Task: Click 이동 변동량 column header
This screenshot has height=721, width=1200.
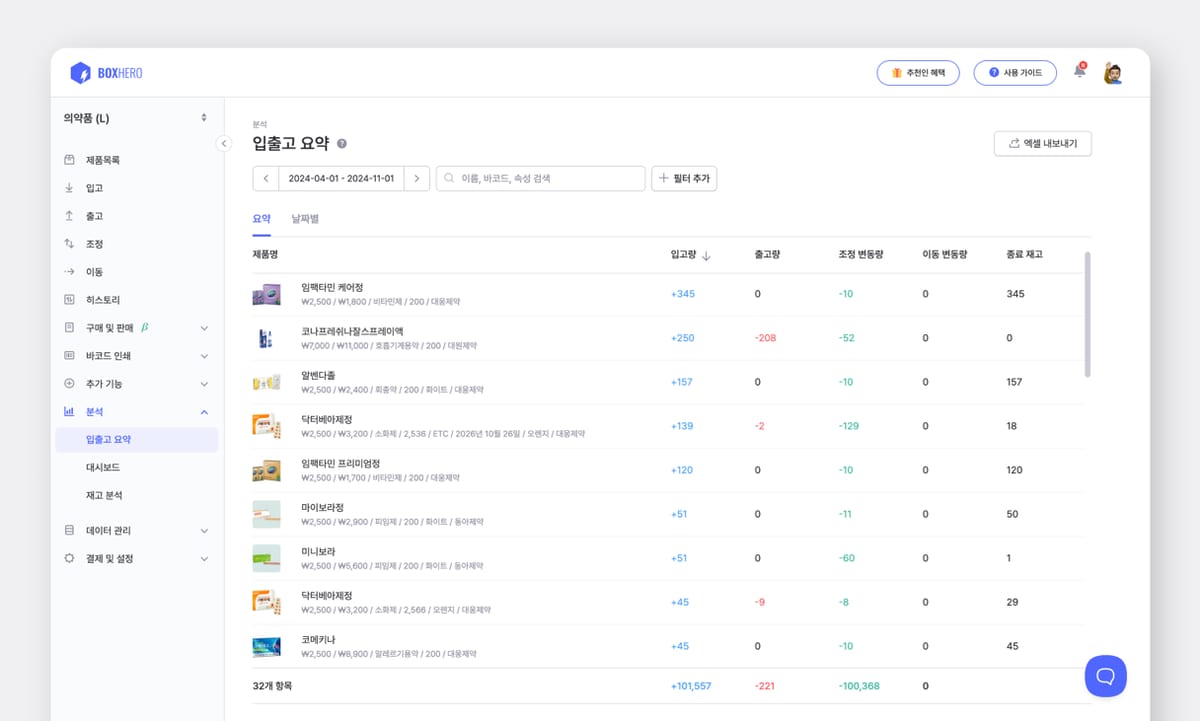Action: pos(944,255)
